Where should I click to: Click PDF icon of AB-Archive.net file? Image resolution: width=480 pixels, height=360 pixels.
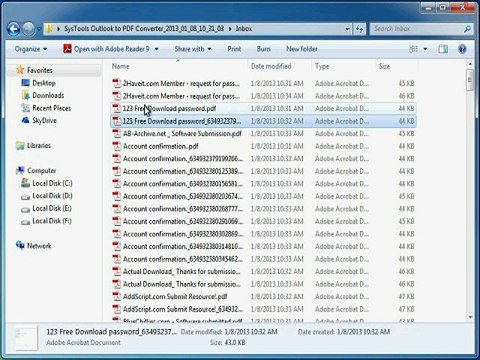(117, 134)
